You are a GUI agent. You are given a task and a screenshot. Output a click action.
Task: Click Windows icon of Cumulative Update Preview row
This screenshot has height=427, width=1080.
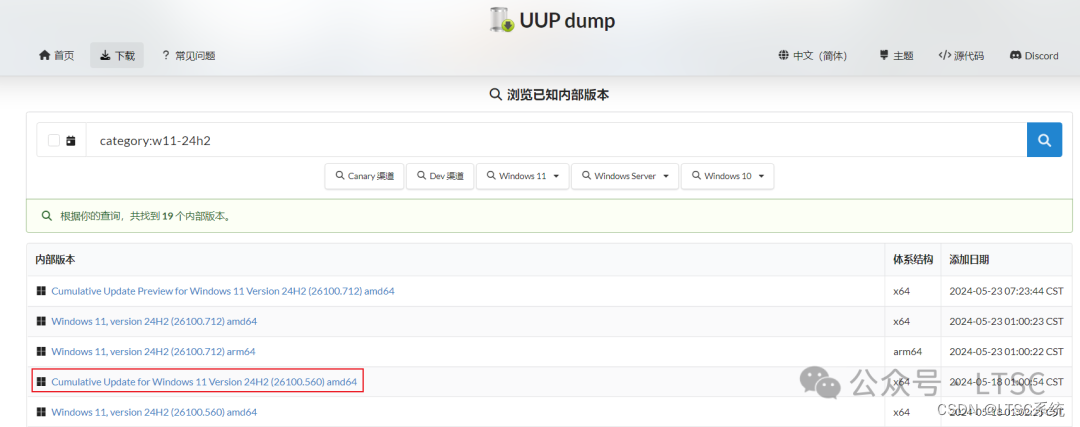coord(41,291)
